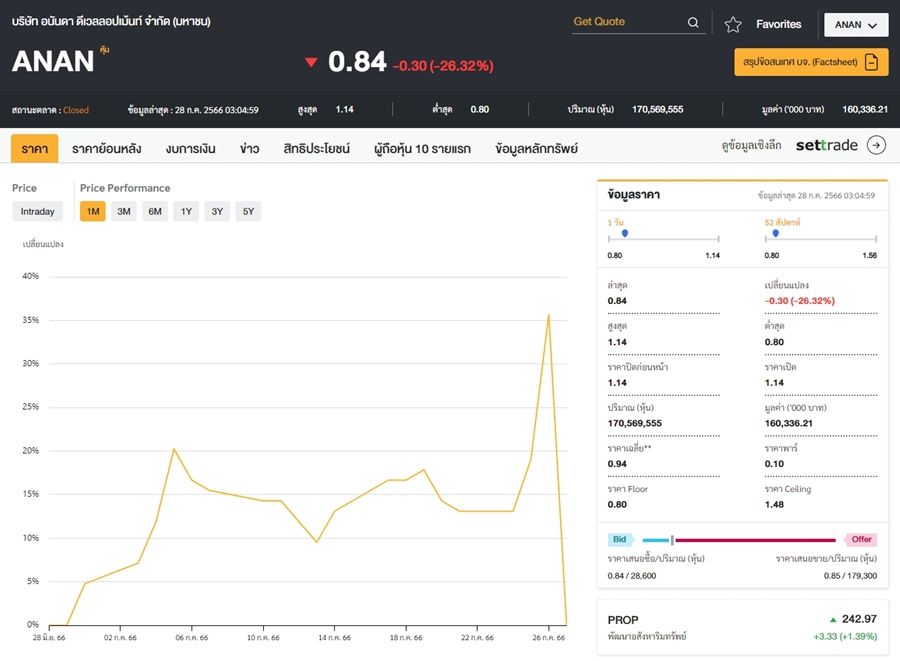The image size is (900, 661).
Task: Open the สรุปข้อสนเทศ Factsheet button
Action: click(811, 62)
